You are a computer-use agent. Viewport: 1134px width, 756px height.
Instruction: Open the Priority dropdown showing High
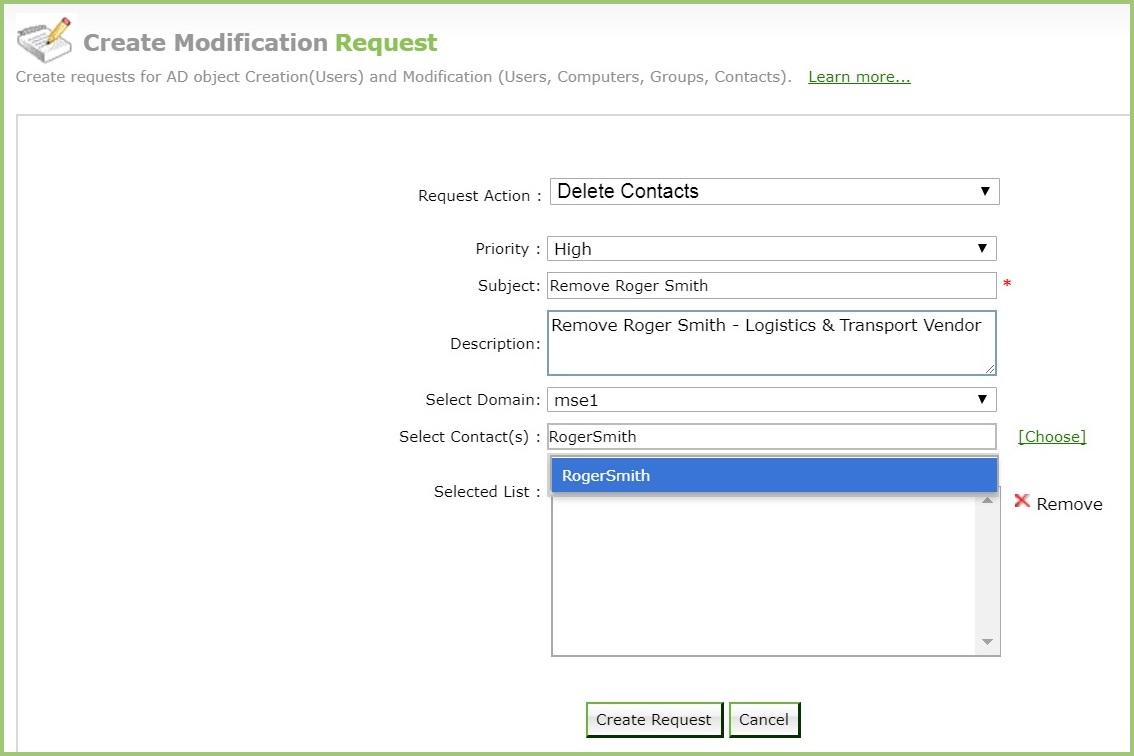click(771, 249)
